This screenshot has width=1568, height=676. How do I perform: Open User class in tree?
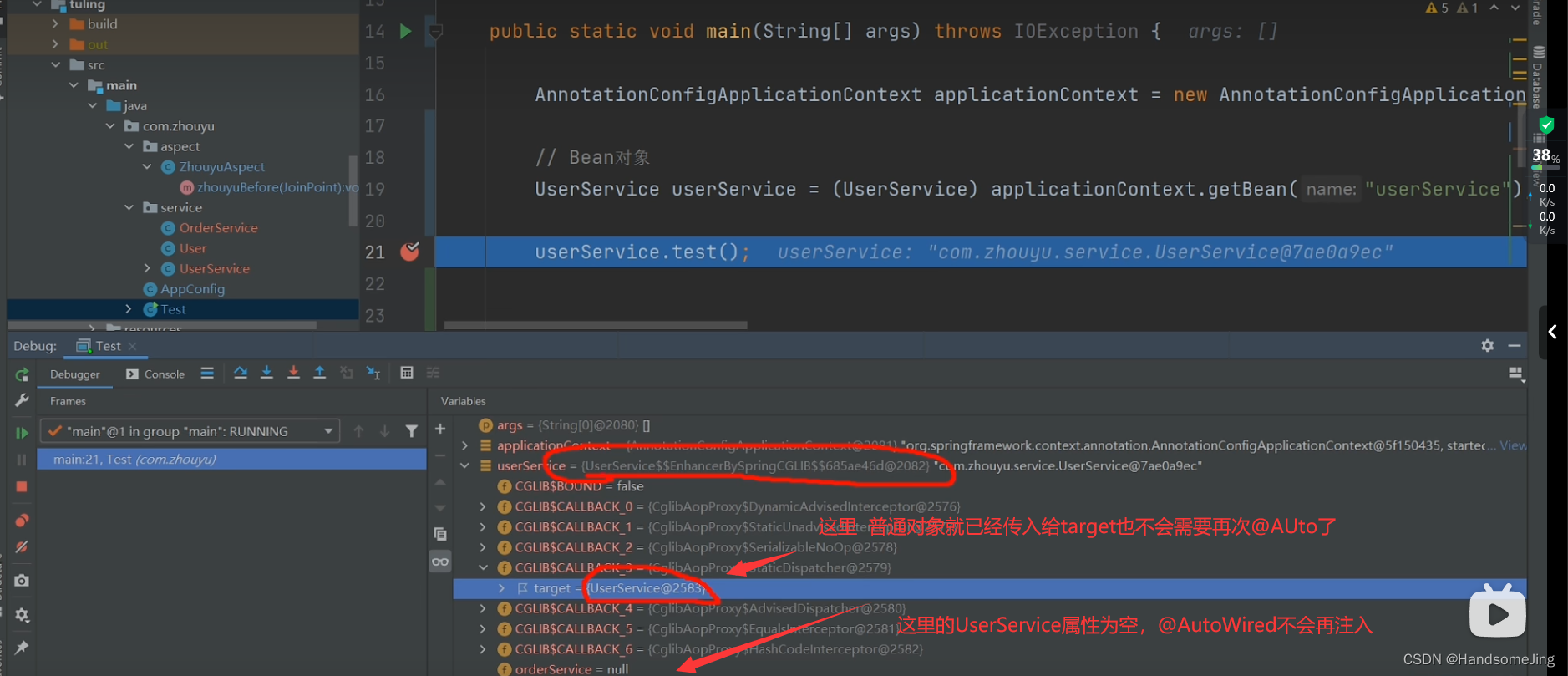click(192, 248)
